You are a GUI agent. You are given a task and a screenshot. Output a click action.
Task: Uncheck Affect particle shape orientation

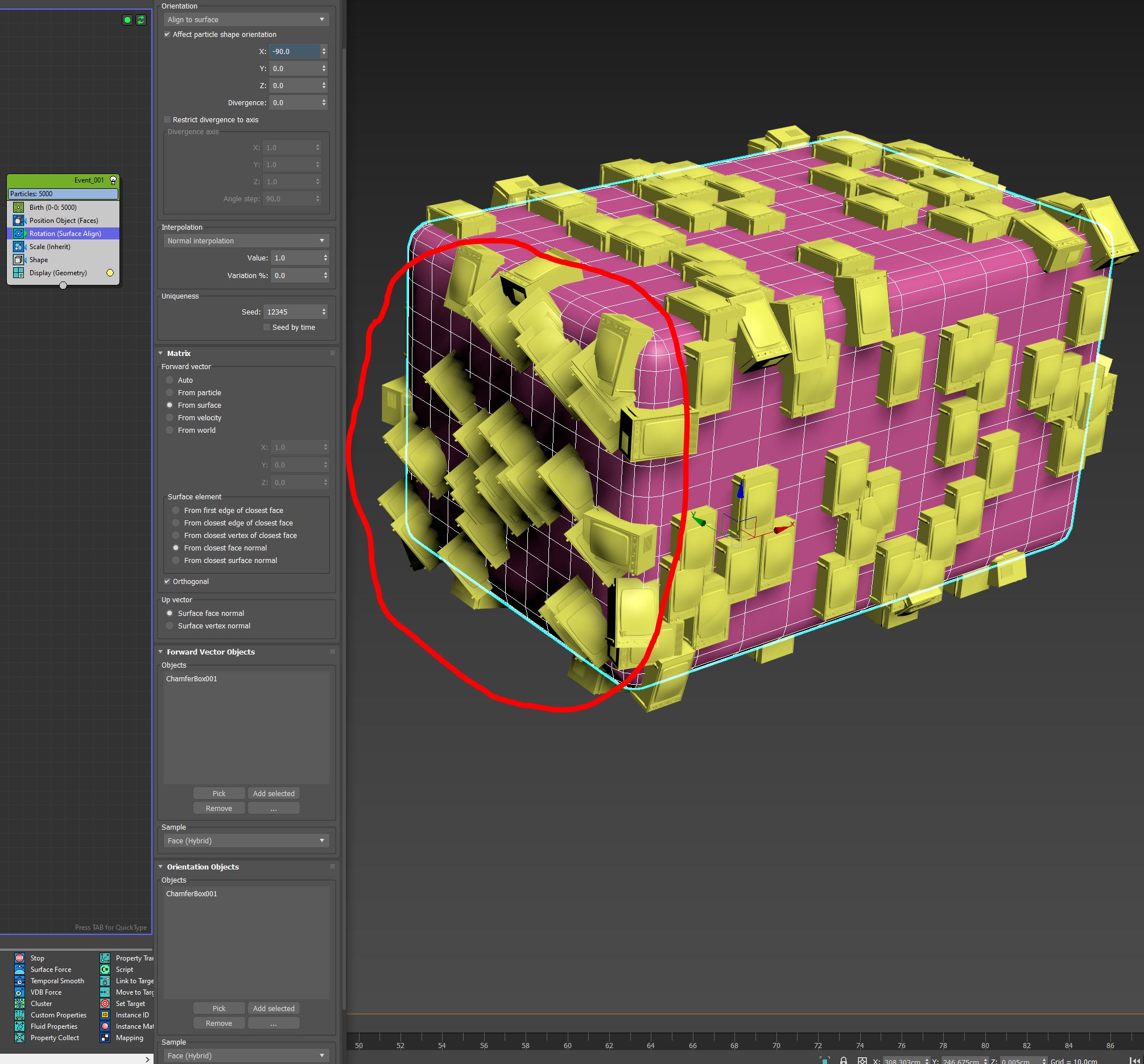click(167, 35)
